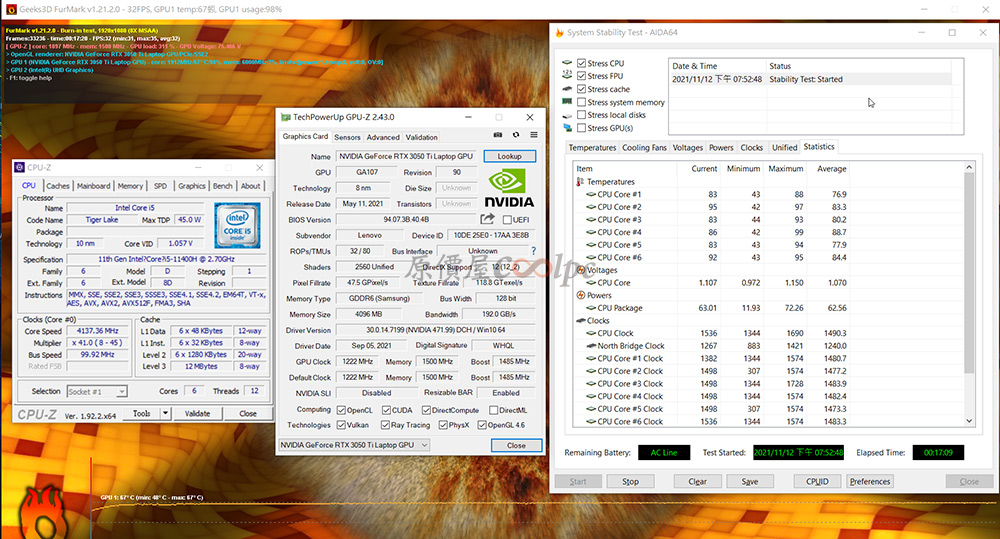Click the North Bridge Clock row icon

(591, 346)
